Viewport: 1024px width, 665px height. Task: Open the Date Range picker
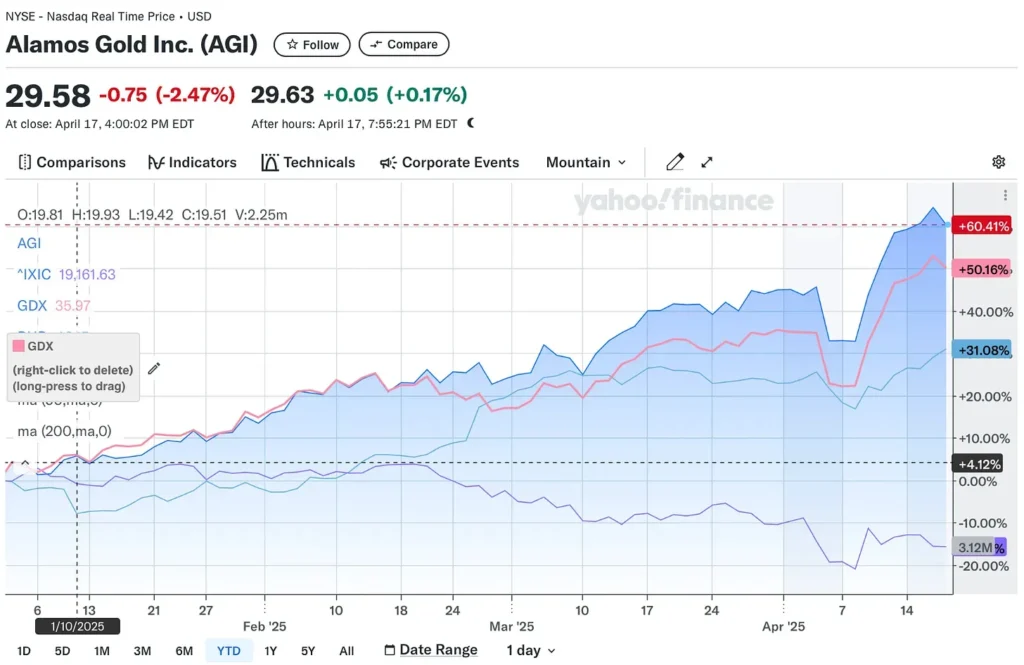430,650
